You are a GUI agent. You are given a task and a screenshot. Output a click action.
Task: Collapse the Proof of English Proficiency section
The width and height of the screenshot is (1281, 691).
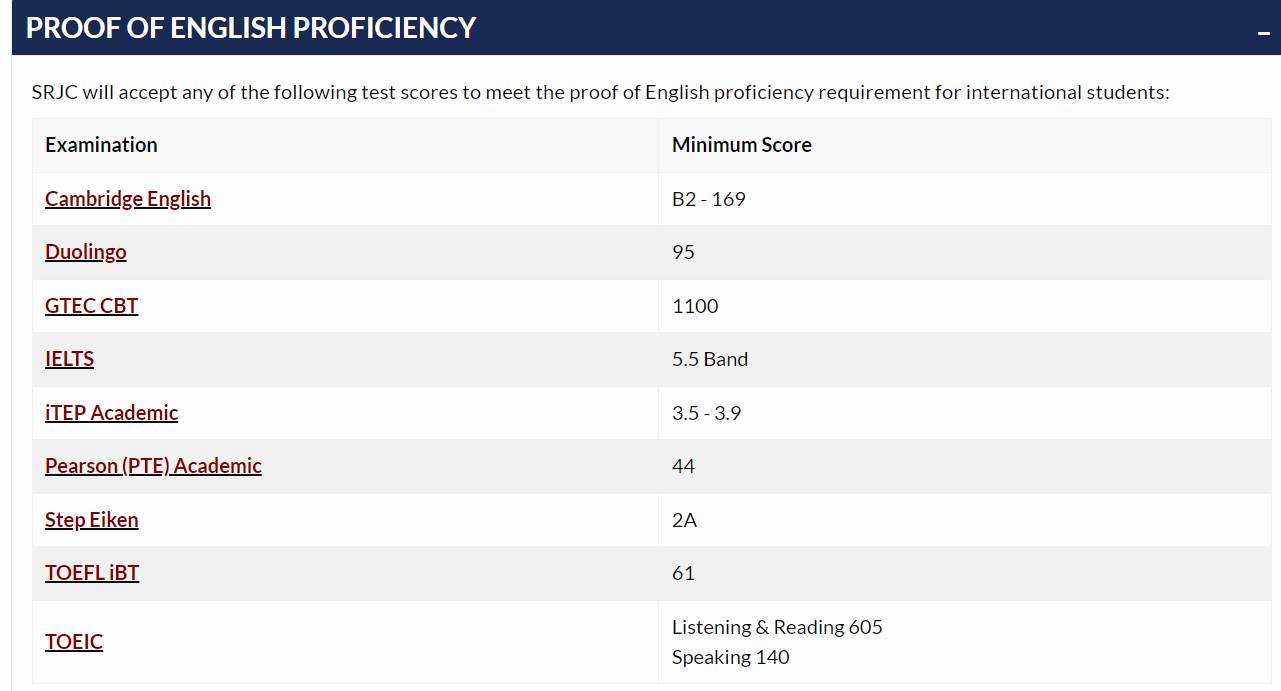pyautogui.click(x=1264, y=33)
